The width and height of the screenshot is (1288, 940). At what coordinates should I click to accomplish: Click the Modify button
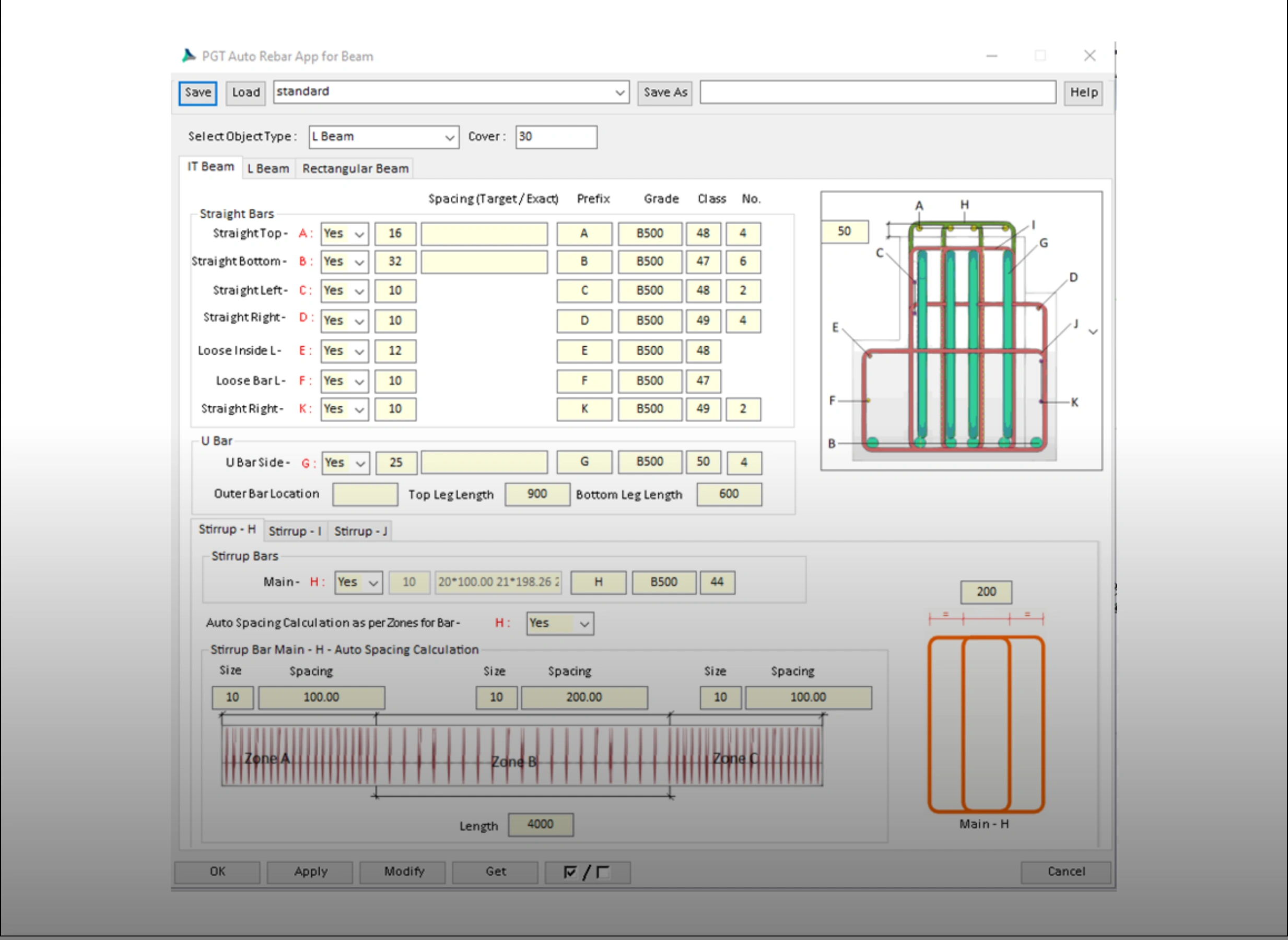coord(404,872)
